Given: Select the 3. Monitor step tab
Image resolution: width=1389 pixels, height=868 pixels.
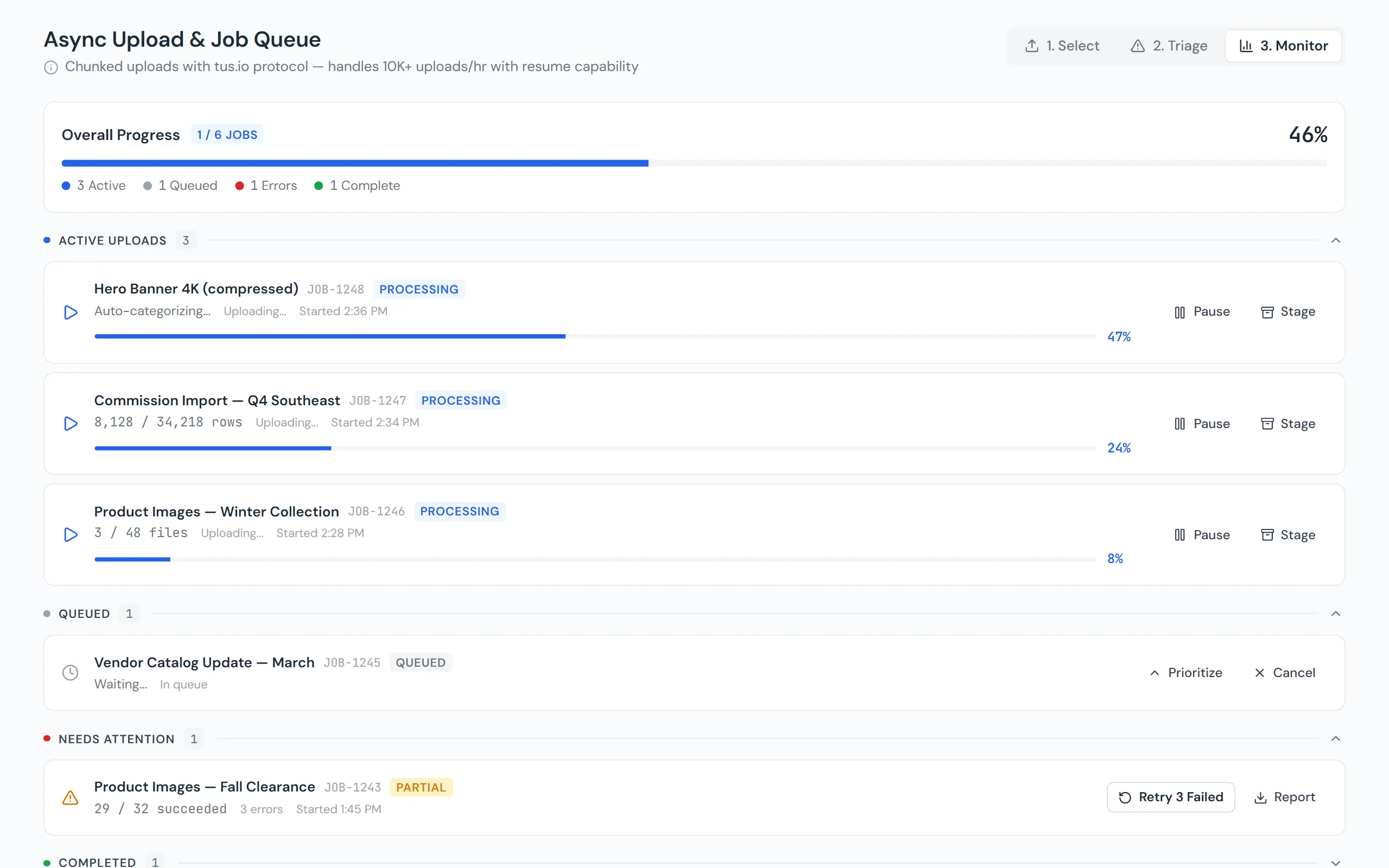Looking at the screenshot, I should 1283,46.
